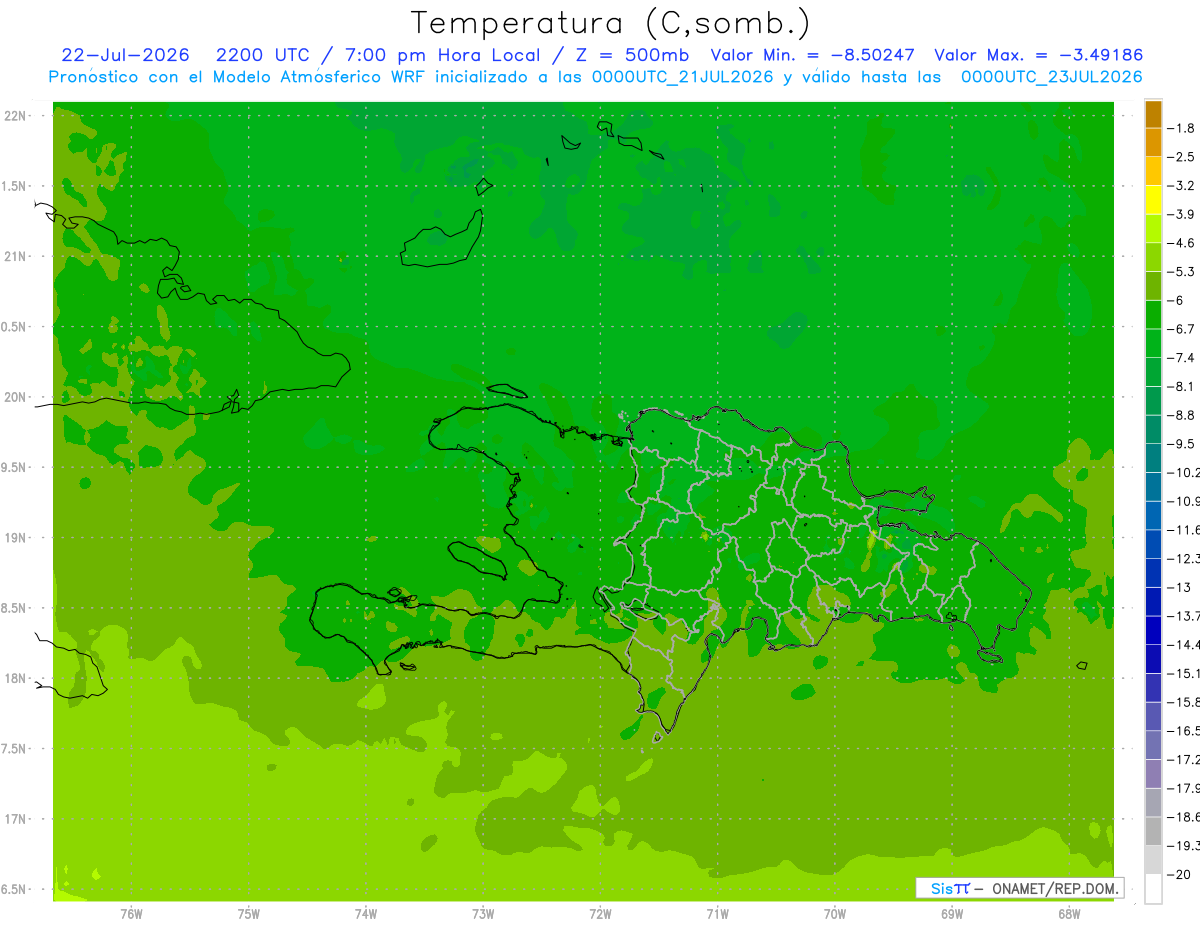Pick the teal swatch between -8.8 and -9.5
1200x927 pixels.
click(1153, 429)
